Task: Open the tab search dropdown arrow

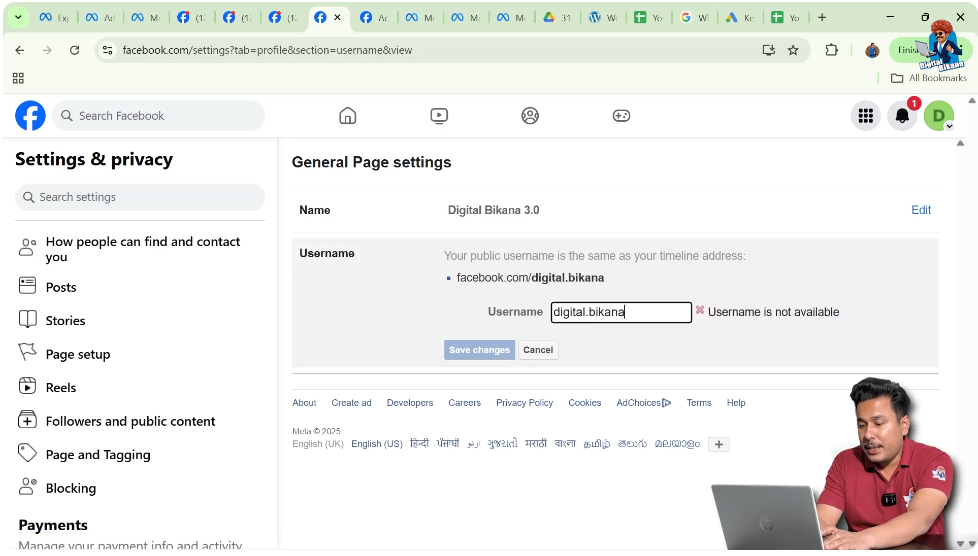Action: tap(18, 17)
